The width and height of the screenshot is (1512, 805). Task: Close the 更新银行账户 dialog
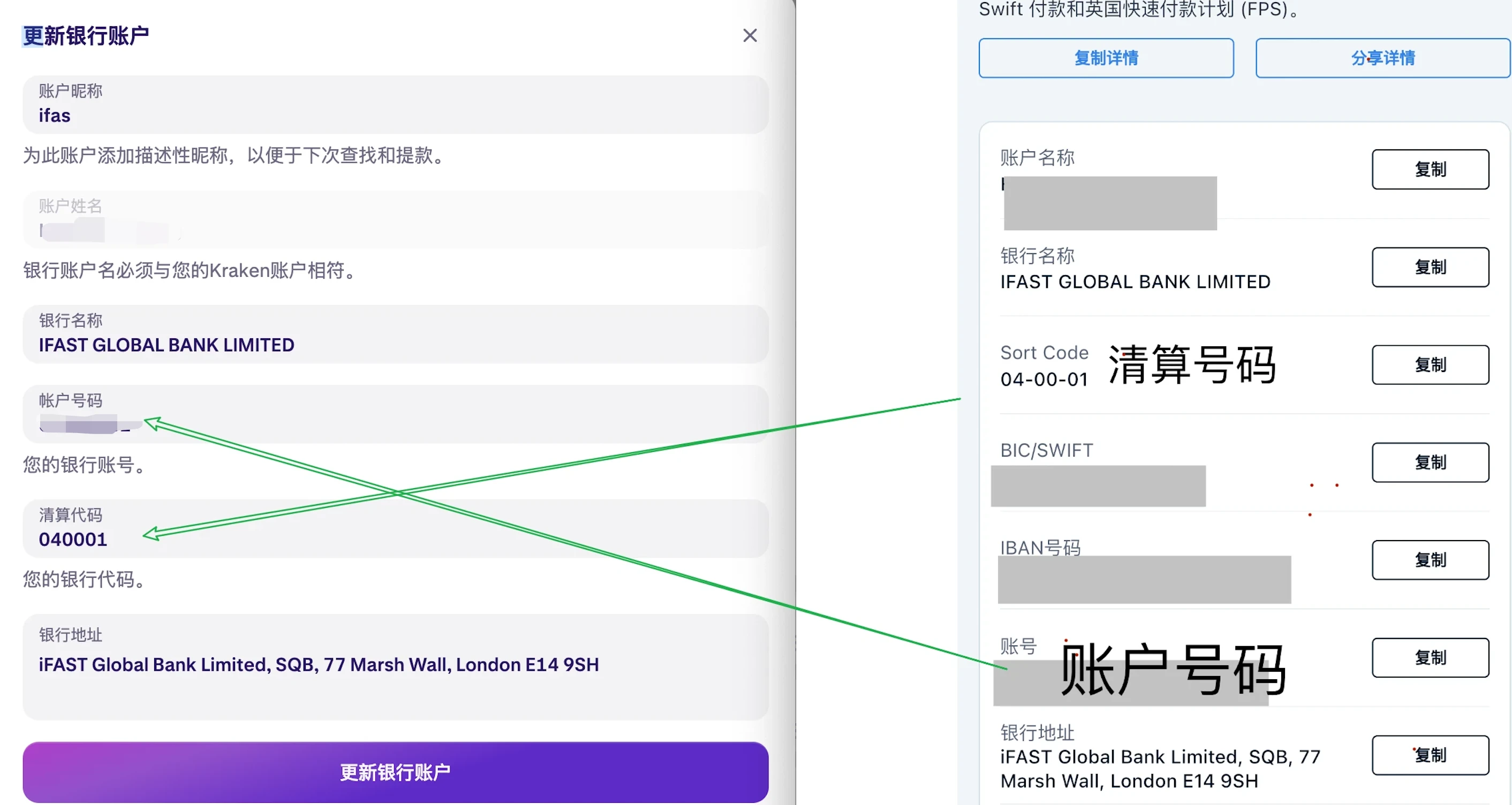(750, 36)
